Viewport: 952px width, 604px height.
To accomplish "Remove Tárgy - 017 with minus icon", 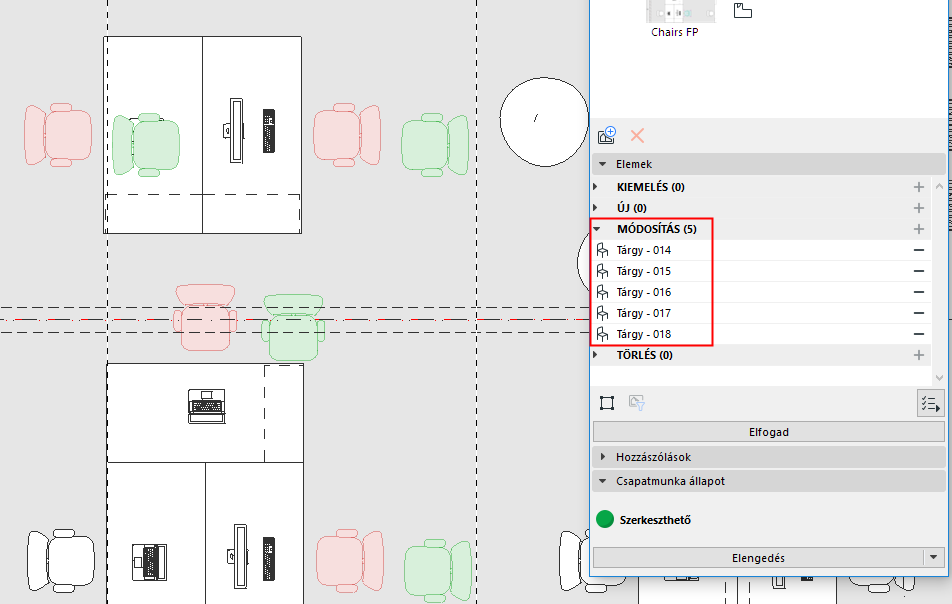I will pos(919,313).
